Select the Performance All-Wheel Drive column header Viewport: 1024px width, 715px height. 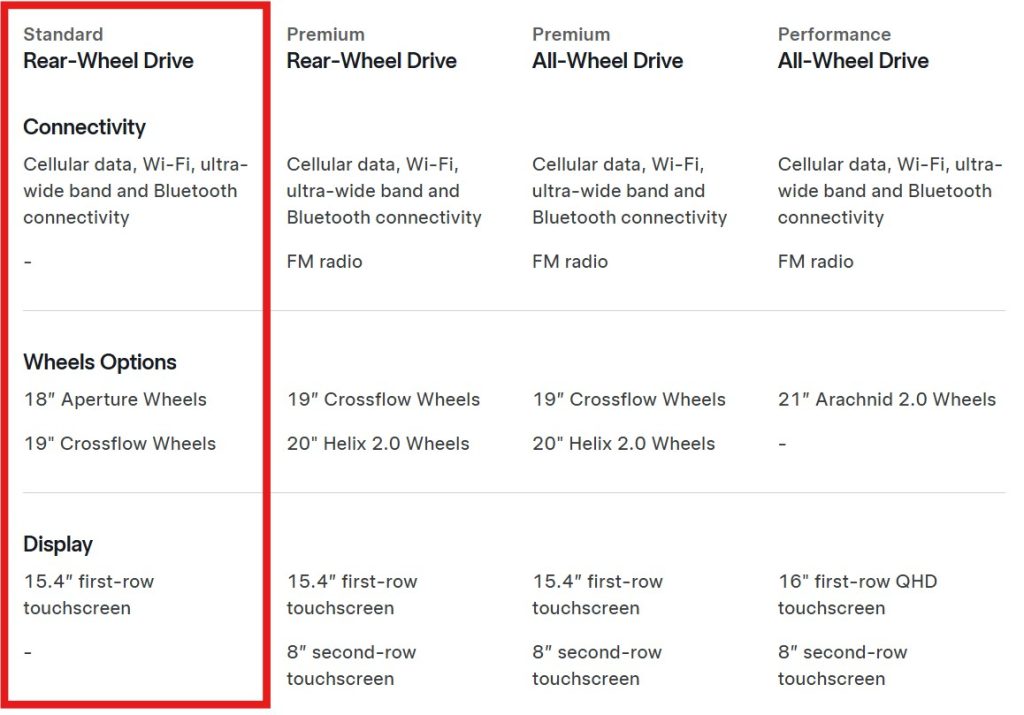[x=853, y=49]
